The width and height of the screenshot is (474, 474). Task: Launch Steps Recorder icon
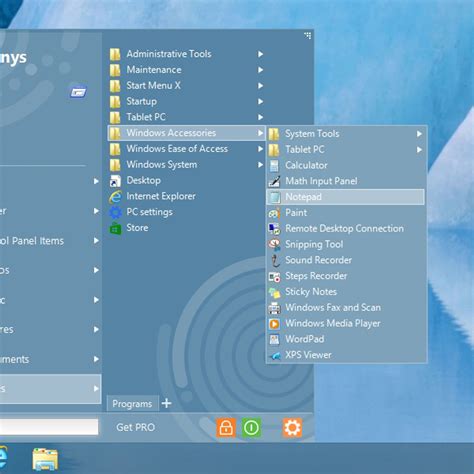click(274, 276)
